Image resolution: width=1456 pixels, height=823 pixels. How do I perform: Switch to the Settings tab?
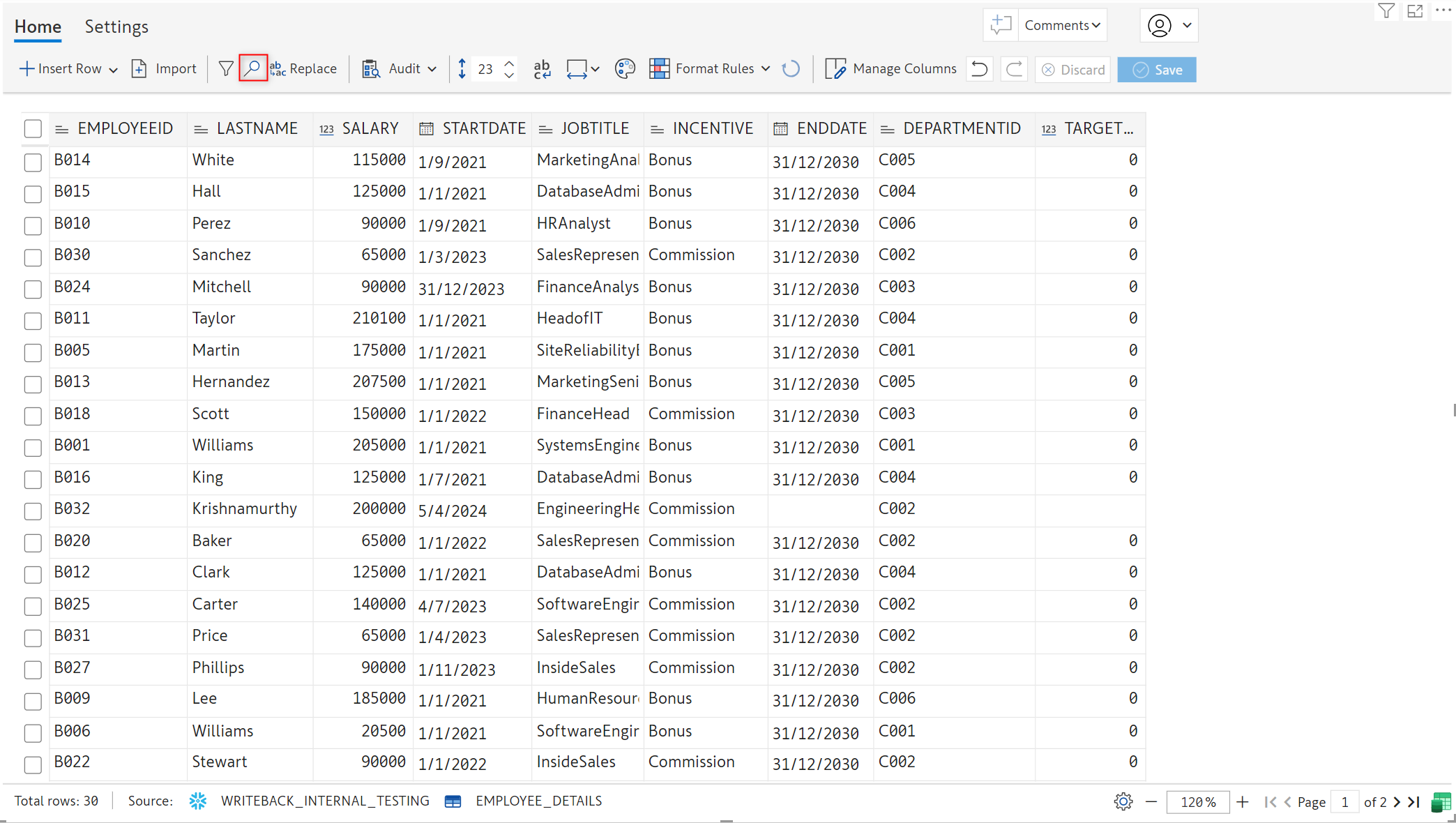[x=116, y=27]
